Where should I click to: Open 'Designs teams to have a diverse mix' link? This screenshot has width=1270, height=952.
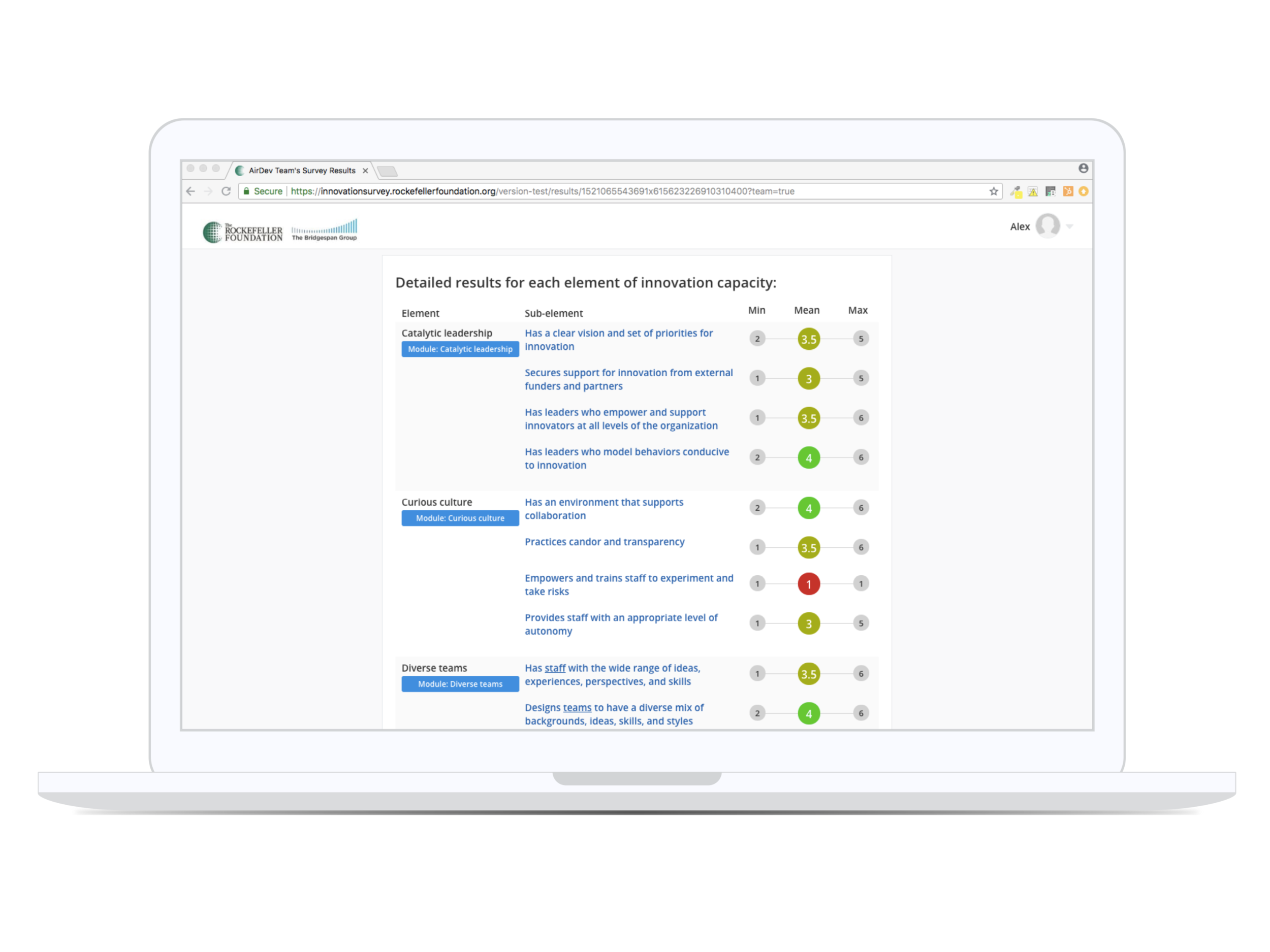614,714
